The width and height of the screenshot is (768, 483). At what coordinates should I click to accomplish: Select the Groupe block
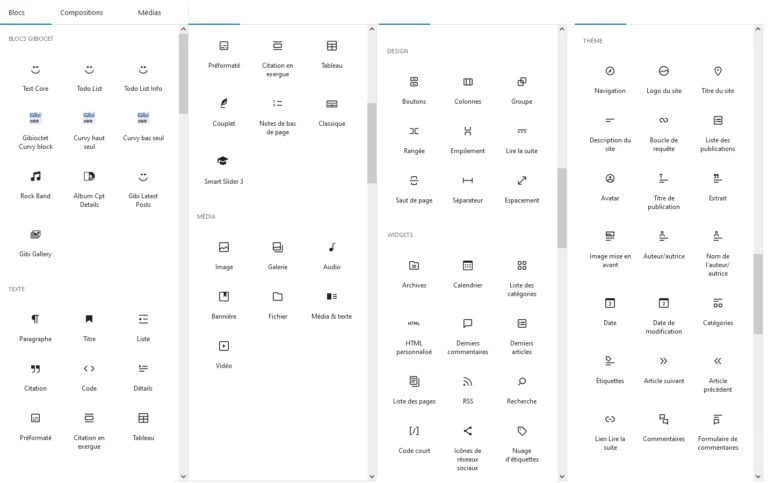522,91
